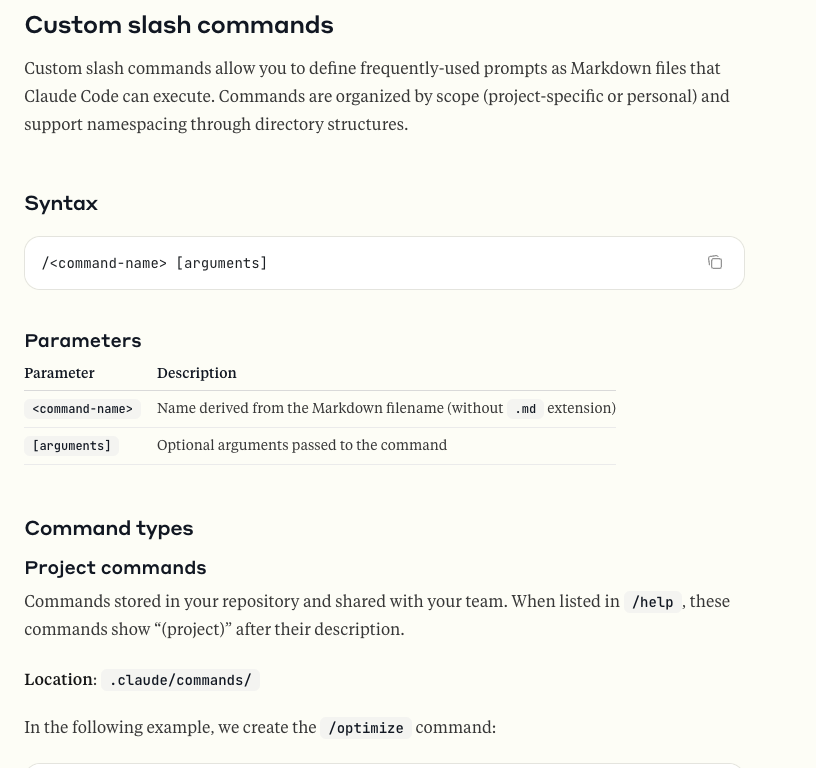The image size is (816, 768).
Task: Click the /optimize inline command
Action: tap(366, 728)
